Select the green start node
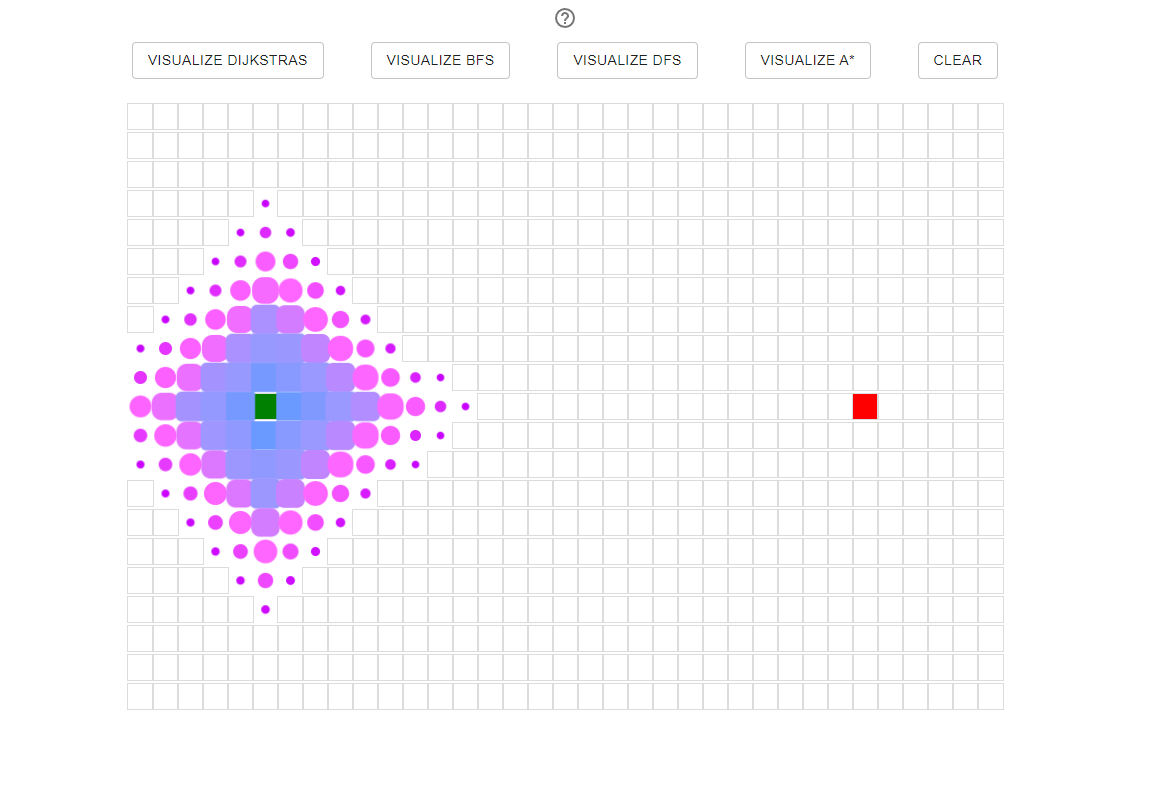This screenshot has width=1159, height=807. [x=265, y=406]
